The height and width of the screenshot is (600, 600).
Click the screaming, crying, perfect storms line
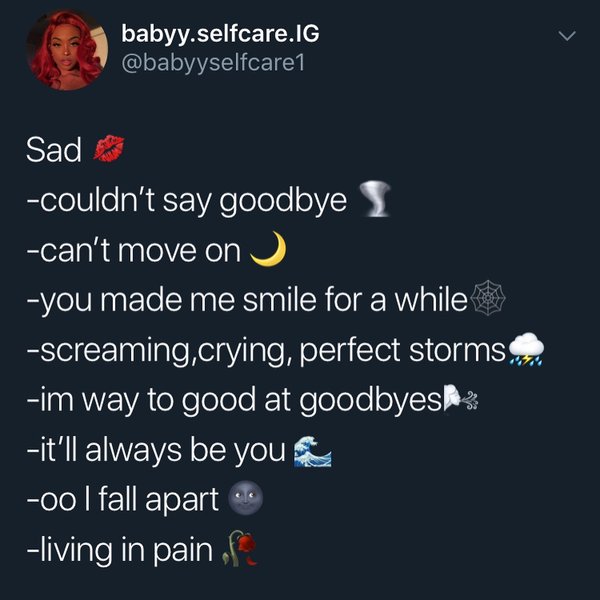(x=266, y=351)
